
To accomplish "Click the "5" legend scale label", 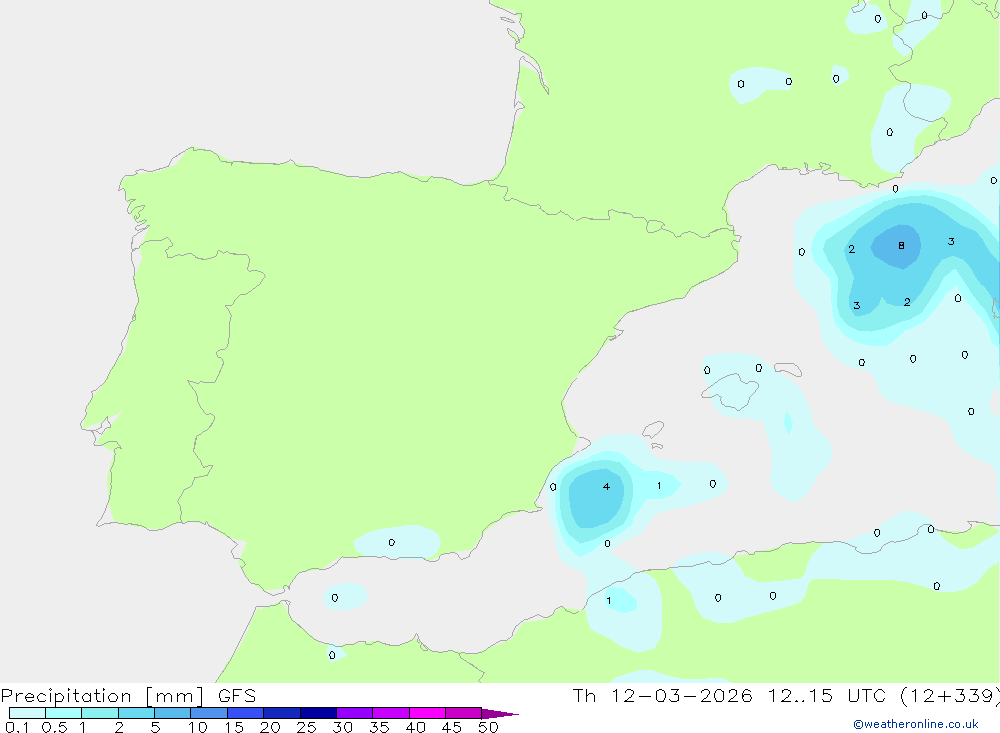I will 155,727.
